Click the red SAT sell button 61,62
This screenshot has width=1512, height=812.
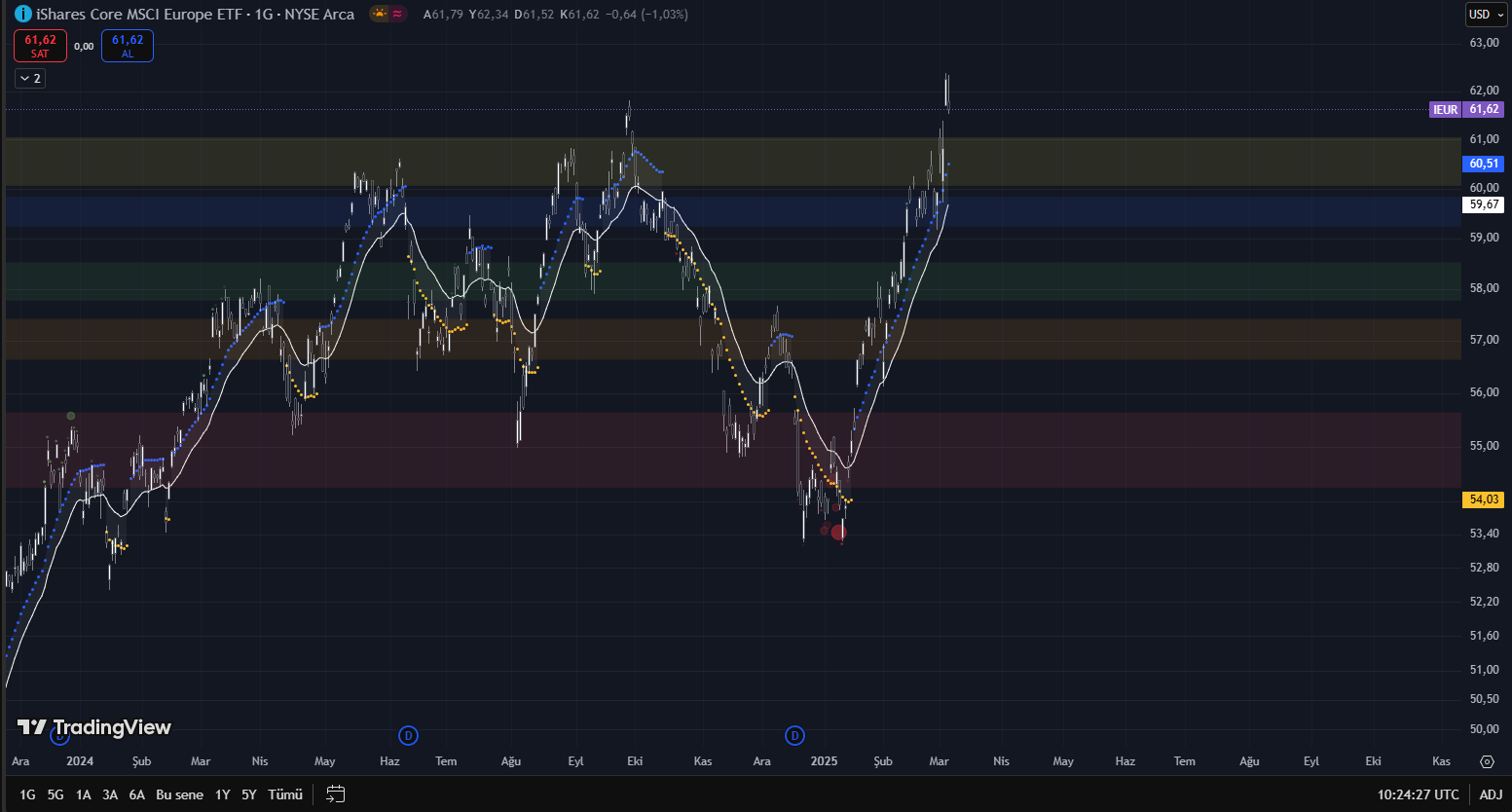coord(40,46)
